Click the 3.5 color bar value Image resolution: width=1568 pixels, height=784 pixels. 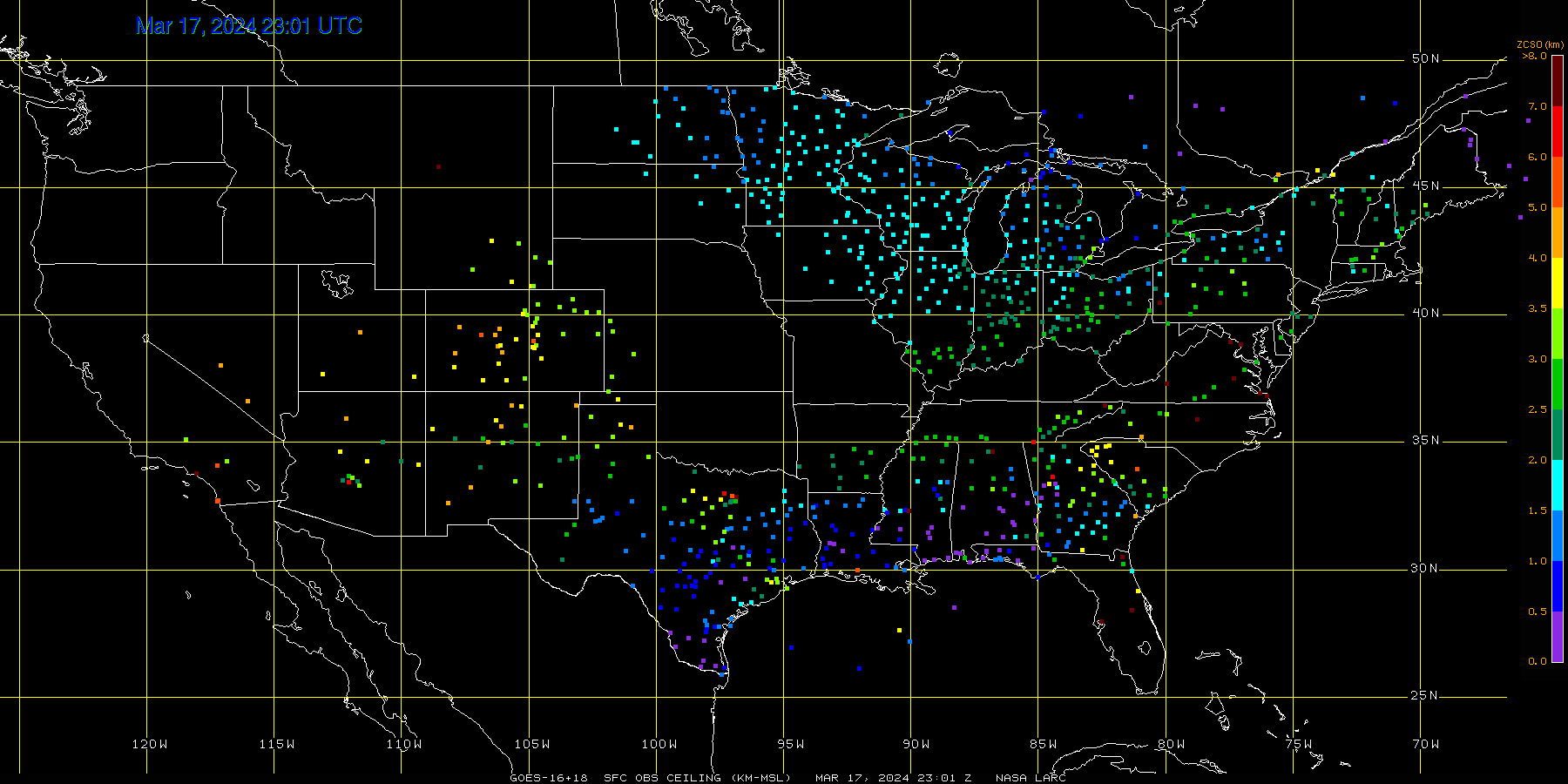[1538, 308]
